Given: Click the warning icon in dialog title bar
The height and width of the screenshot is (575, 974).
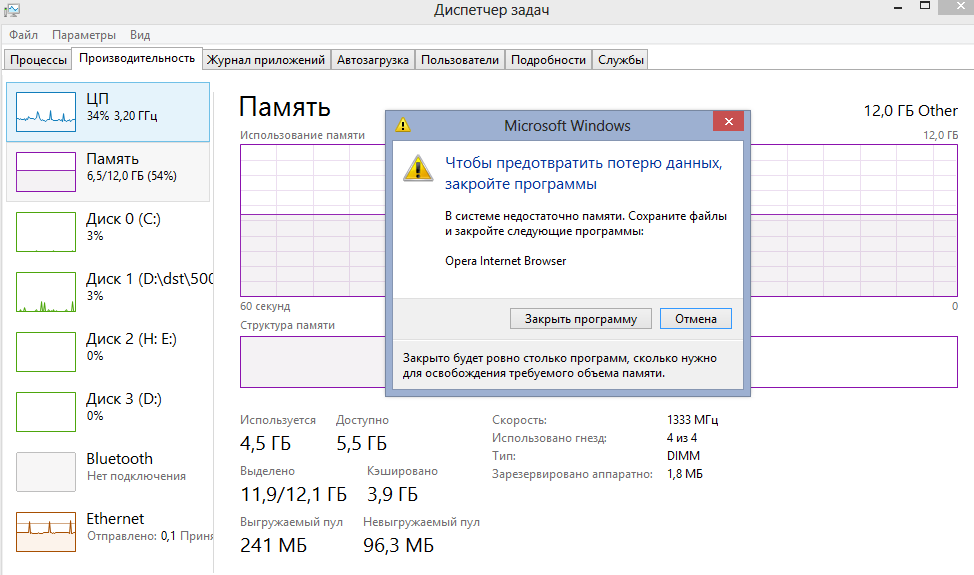Looking at the screenshot, I should [403, 125].
